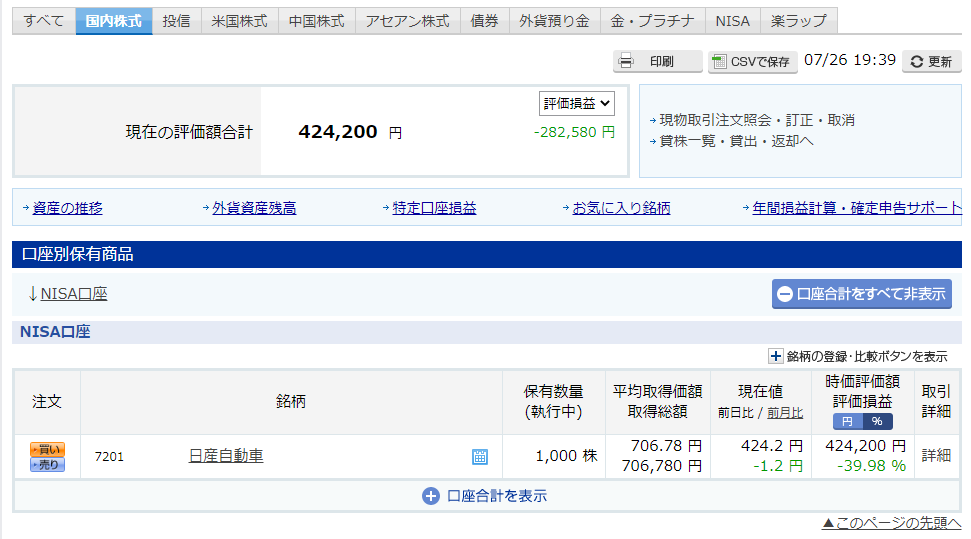The height and width of the screenshot is (539, 971).
Task: Click total cost 706,780 円
Action: point(661,465)
